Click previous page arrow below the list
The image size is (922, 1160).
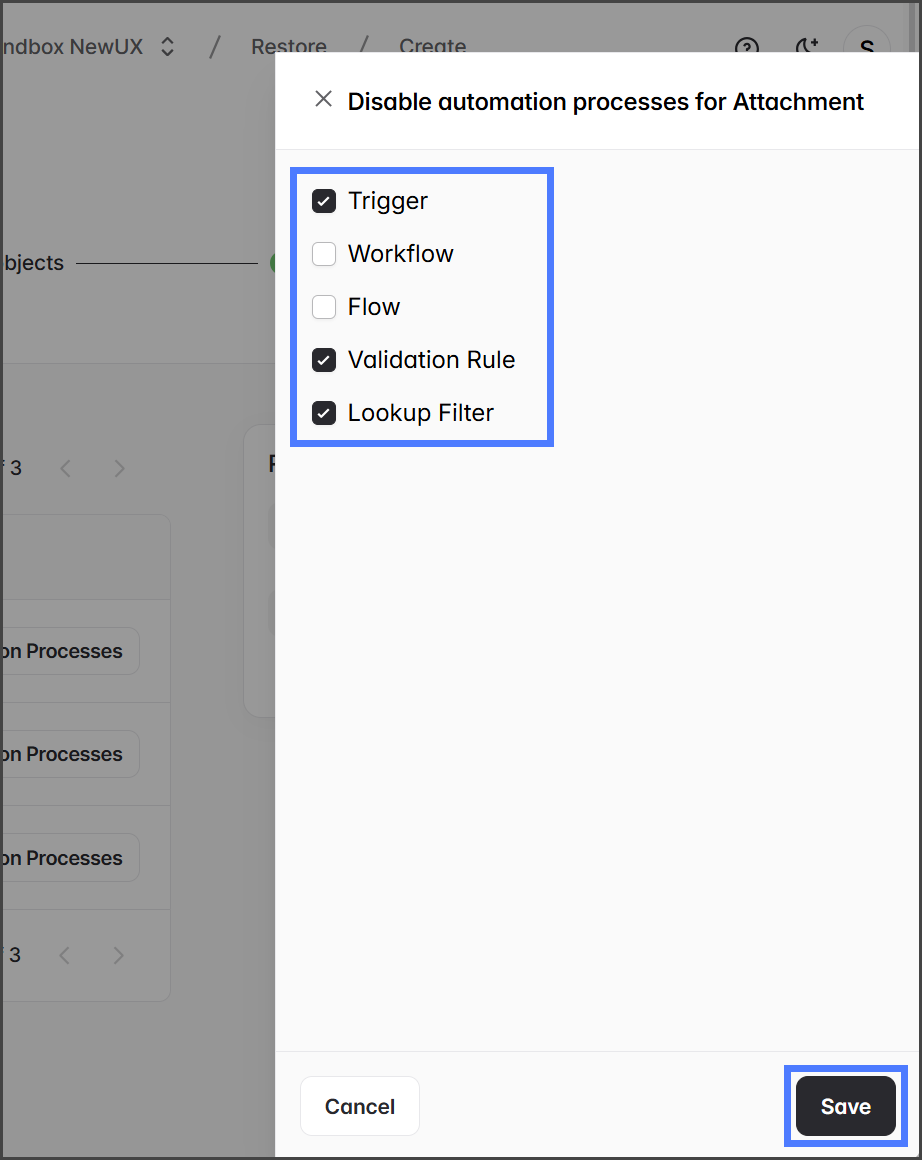[x=66, y=955]
